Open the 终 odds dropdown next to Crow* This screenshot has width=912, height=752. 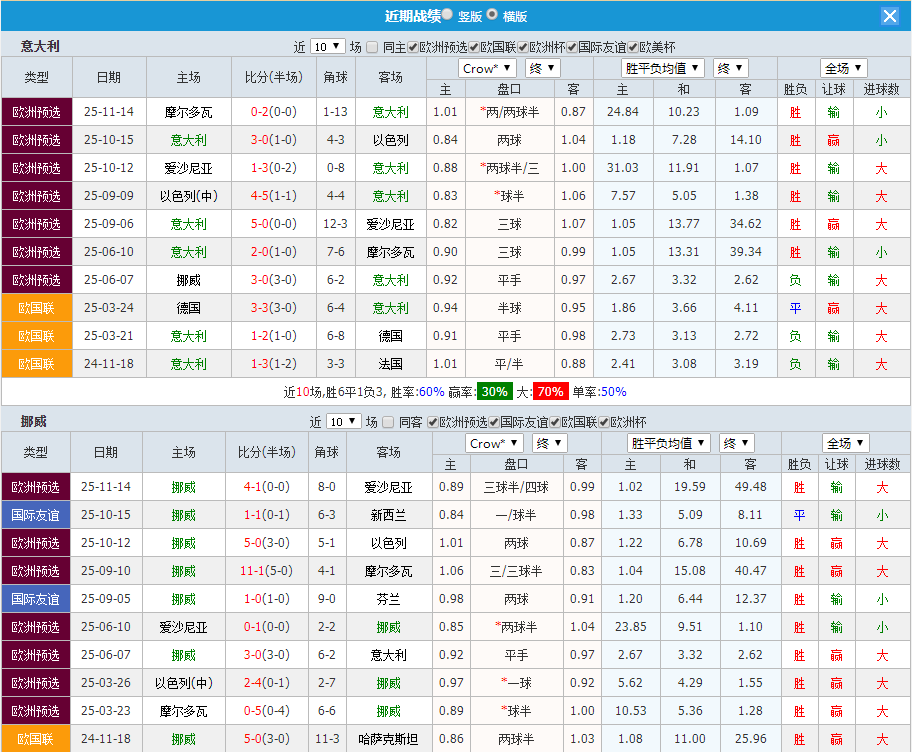pos(545,68)
